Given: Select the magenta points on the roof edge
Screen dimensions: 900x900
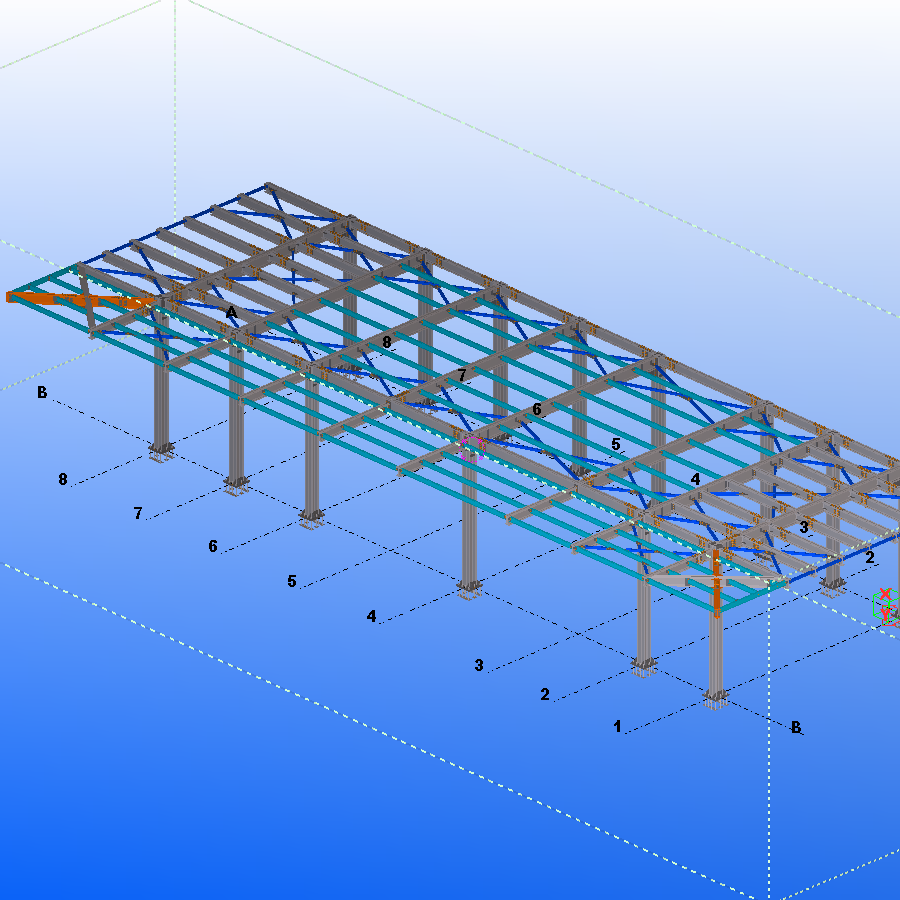Looking at the screenshot, I should [471, 447].
